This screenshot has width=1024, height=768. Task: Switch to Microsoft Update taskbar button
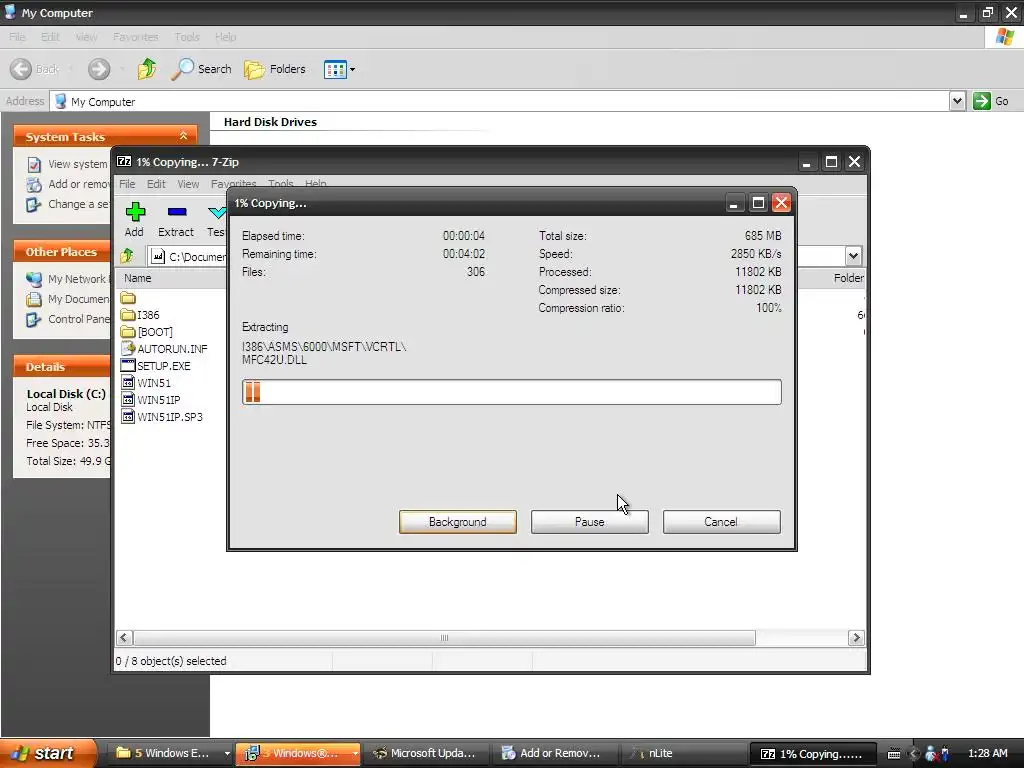(x=425, y=753)
